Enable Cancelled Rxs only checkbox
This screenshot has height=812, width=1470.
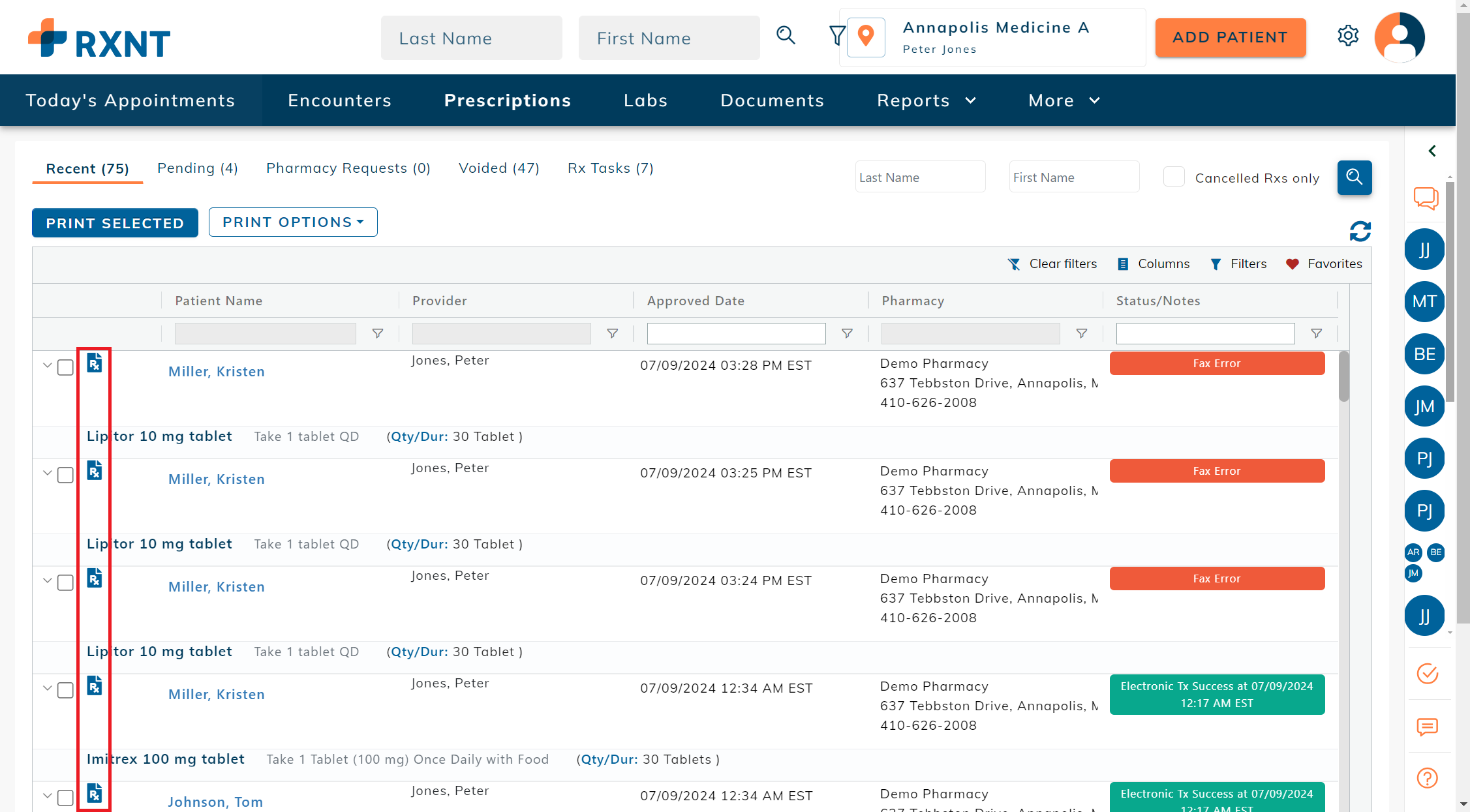point(1174,177)
